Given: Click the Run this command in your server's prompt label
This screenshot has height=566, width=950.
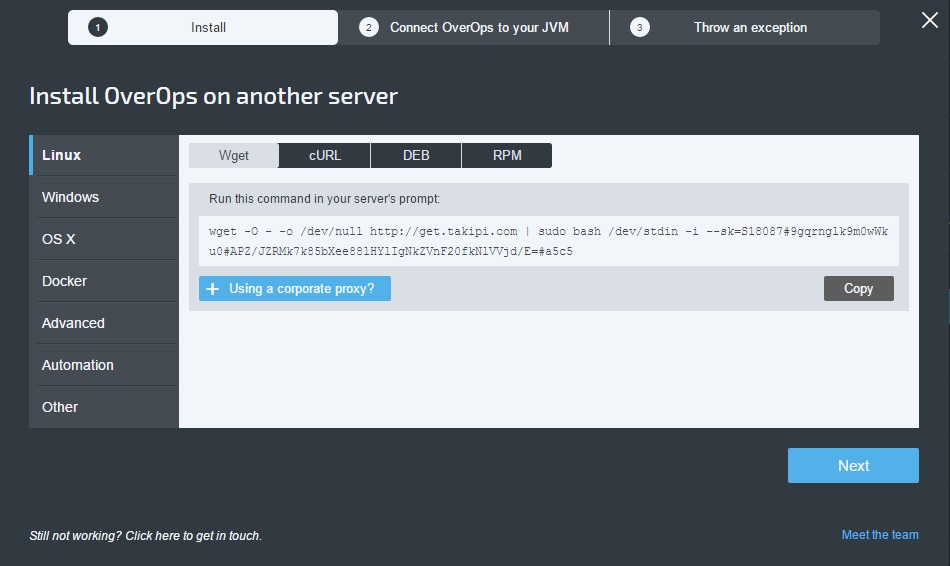Looking at the screenshot, I should (324, 199).
